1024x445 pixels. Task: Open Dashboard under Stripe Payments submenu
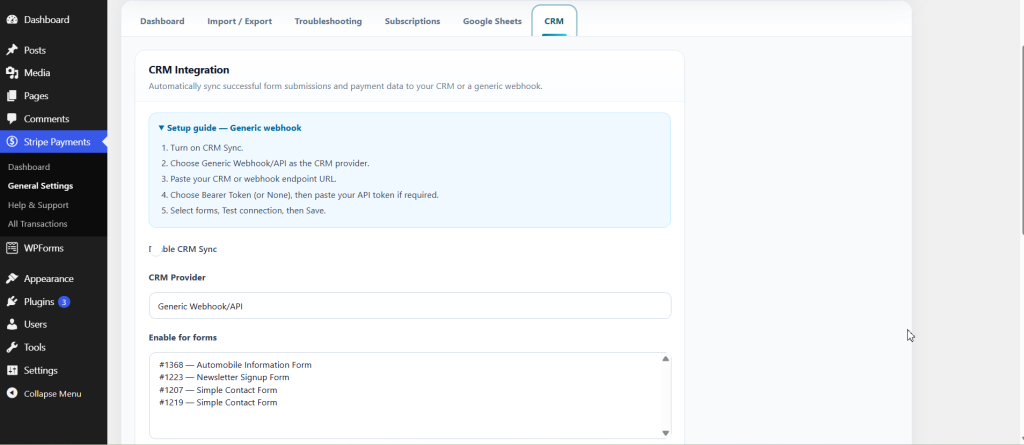click(x=29, y=167)
